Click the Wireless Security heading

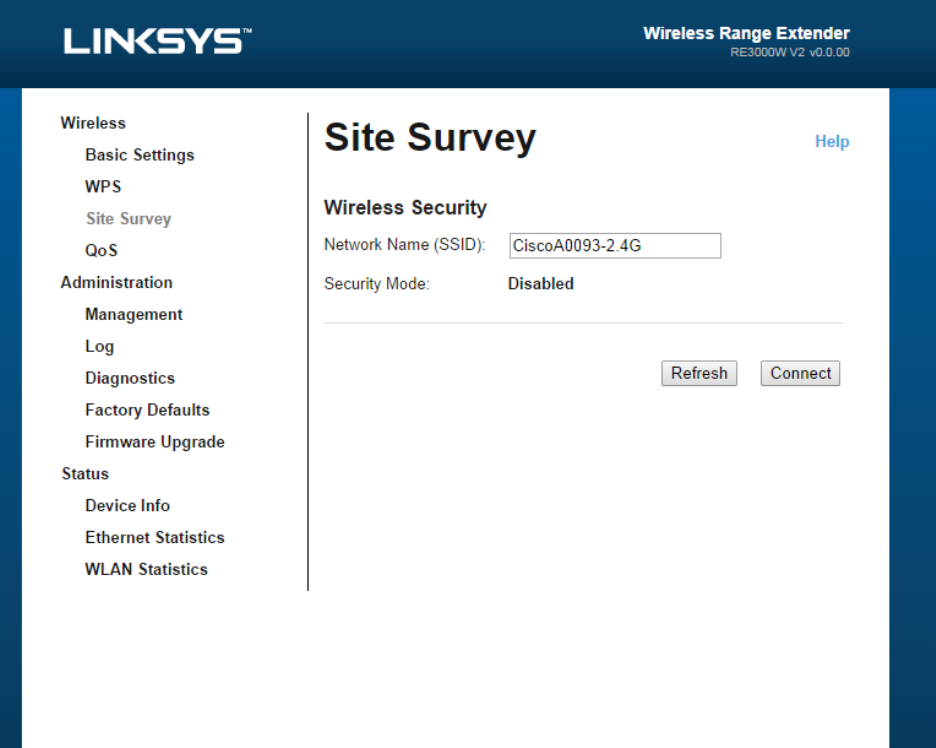tap(405, 207)
